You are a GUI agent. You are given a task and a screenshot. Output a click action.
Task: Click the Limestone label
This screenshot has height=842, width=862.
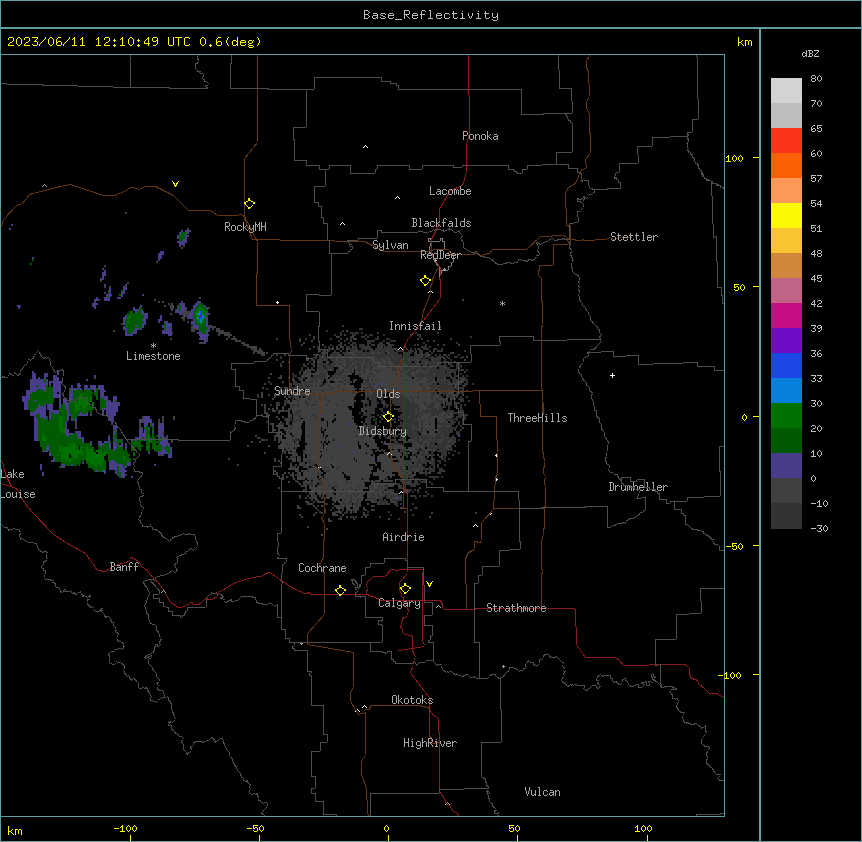click(153, 356)
